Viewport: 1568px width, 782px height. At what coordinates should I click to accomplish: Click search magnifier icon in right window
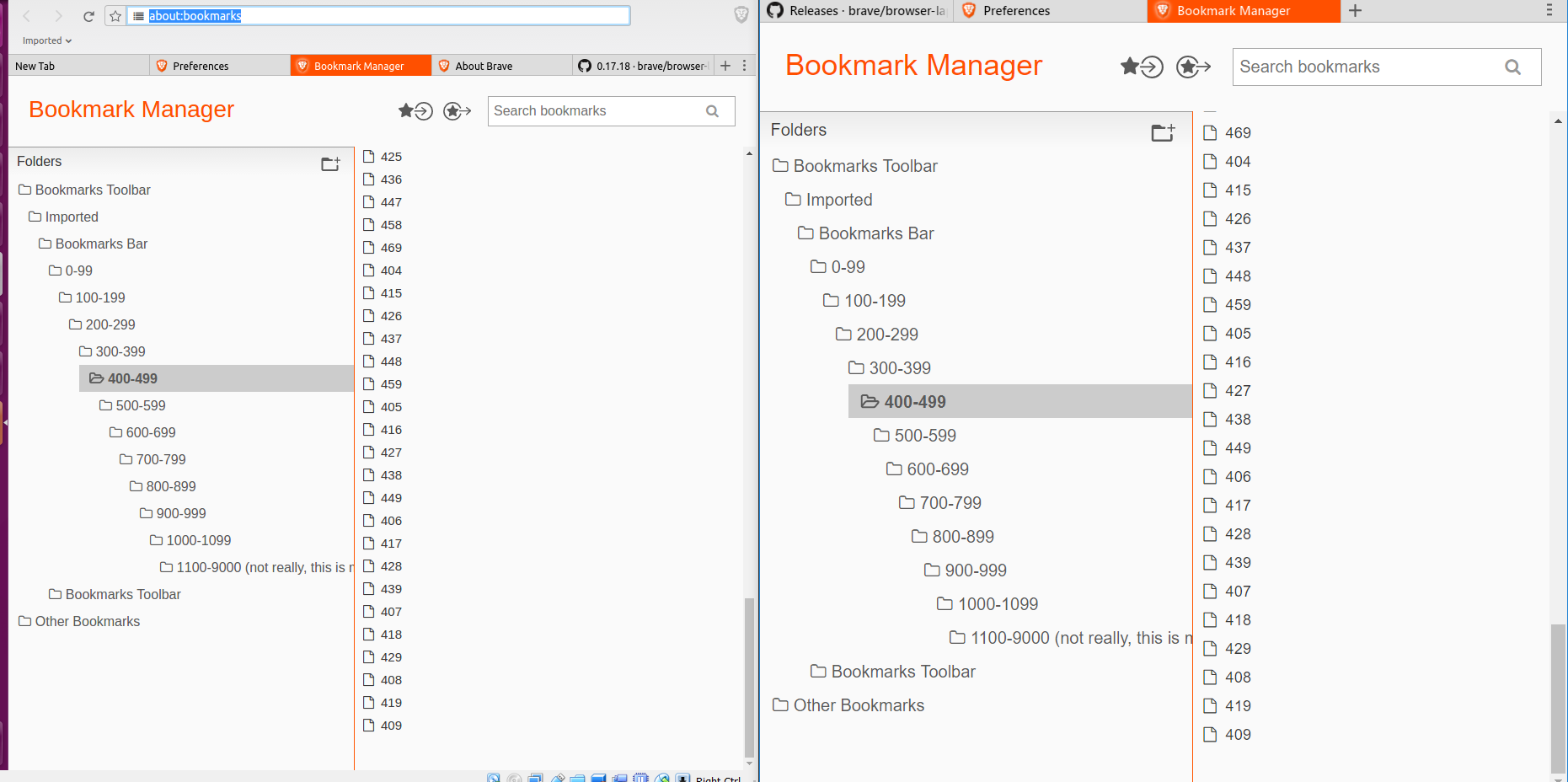point(1512,67)
